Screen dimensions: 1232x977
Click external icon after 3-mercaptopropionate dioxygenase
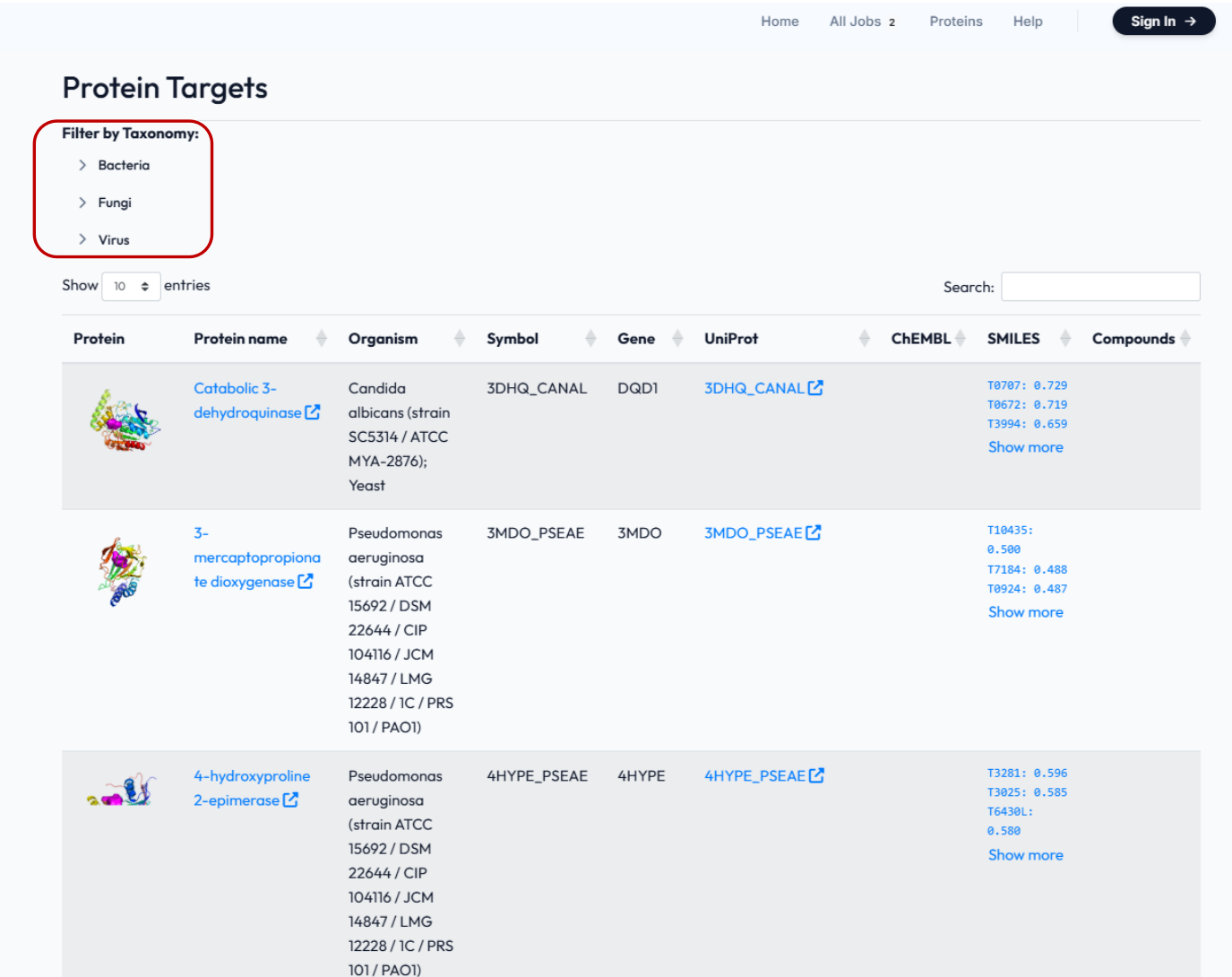tap(306, 581)
